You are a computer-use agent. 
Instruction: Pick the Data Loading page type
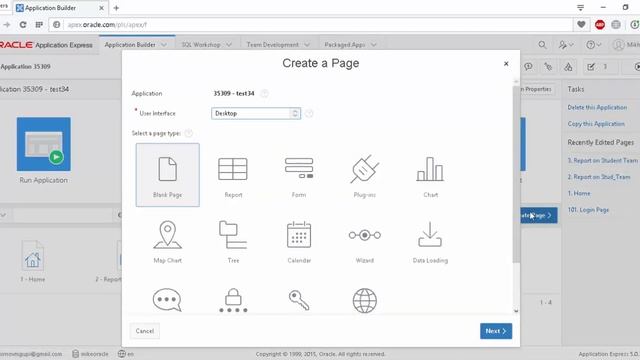430,241
